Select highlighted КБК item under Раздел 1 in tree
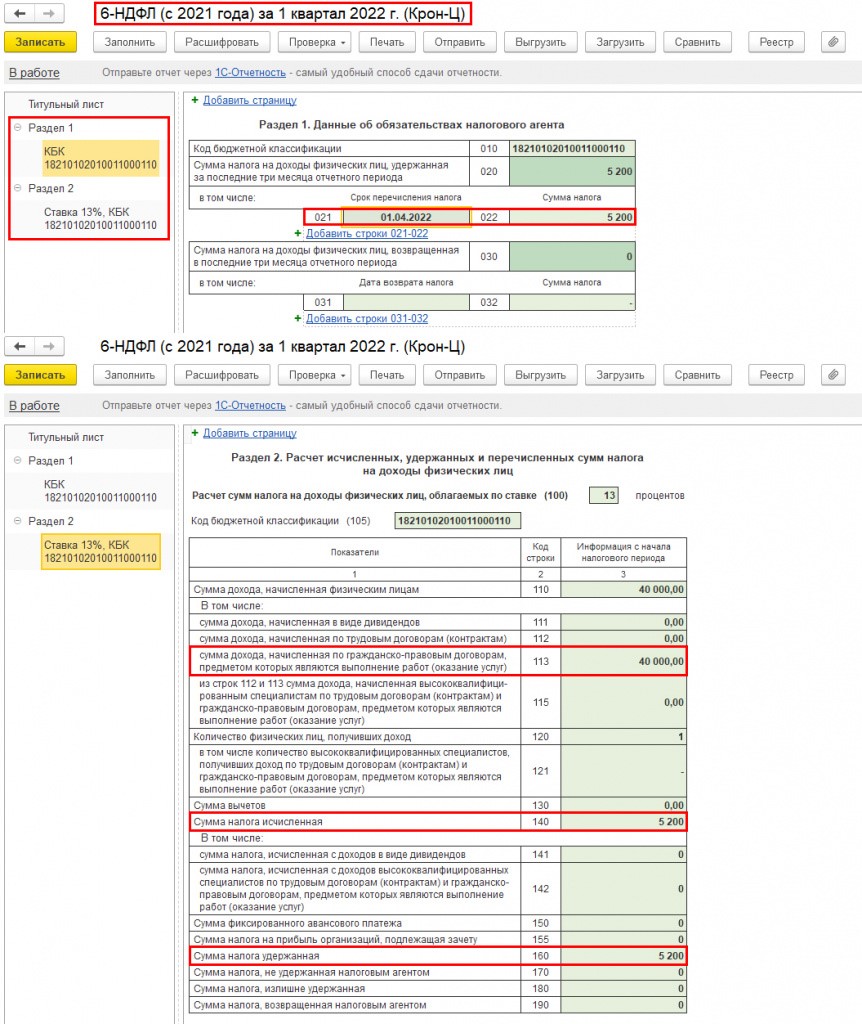 100,158
